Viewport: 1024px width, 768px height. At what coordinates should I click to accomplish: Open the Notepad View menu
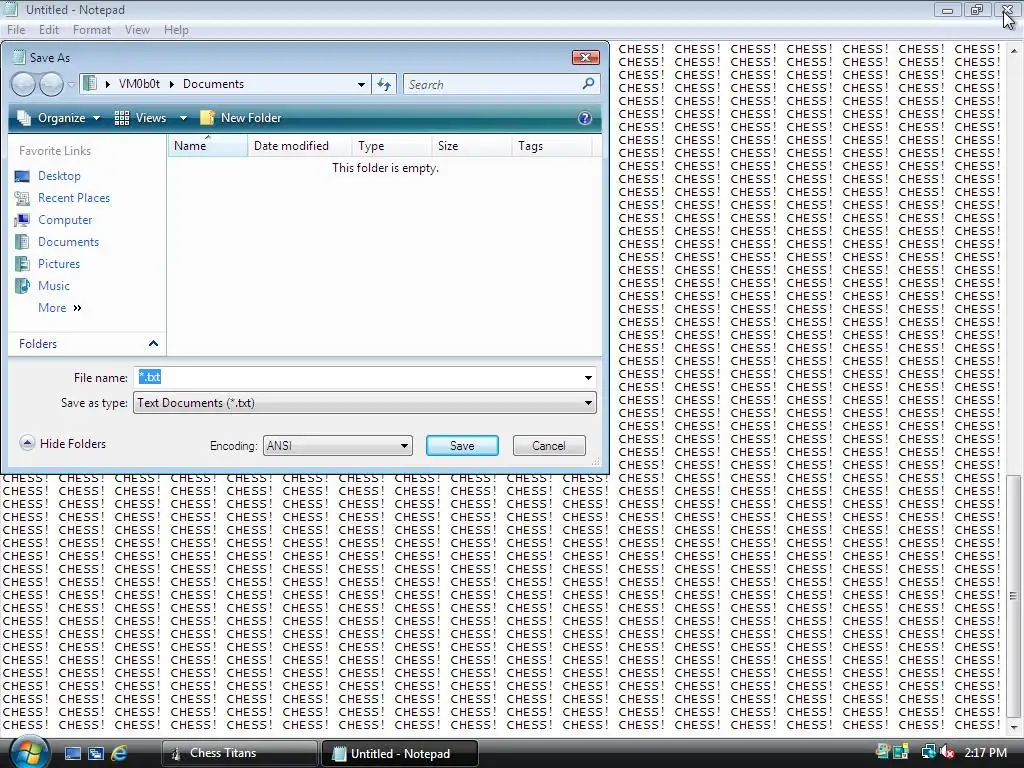(137, 30)
